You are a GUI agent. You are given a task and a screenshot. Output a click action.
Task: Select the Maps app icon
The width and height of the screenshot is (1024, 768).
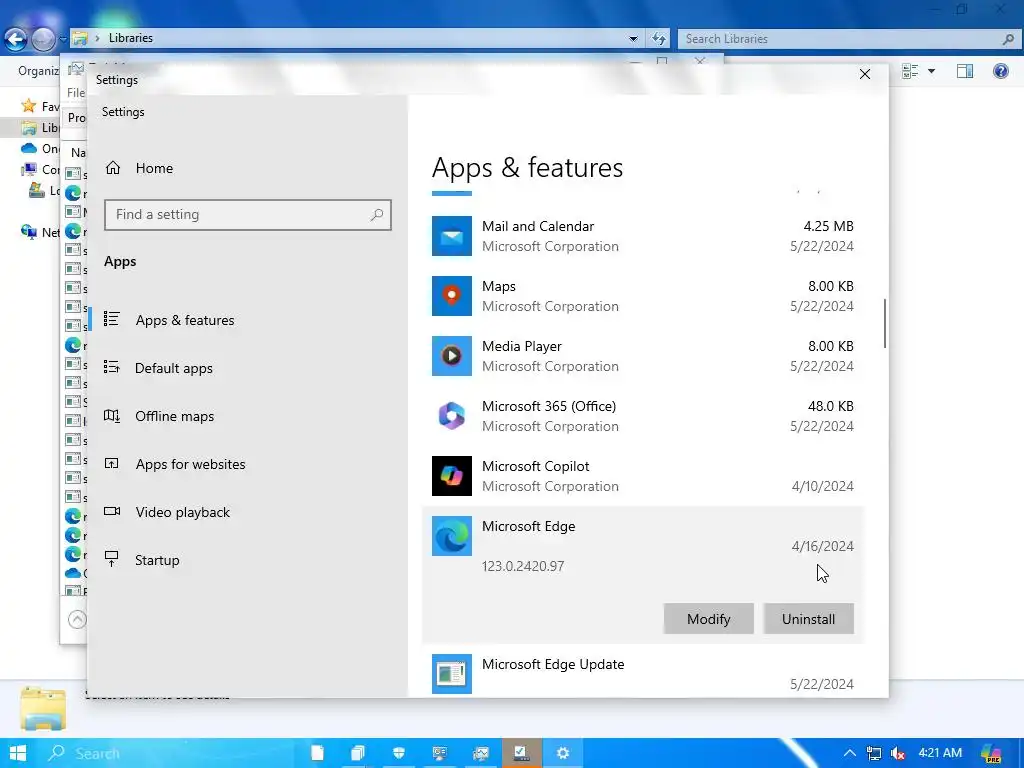tap(451, 296)
